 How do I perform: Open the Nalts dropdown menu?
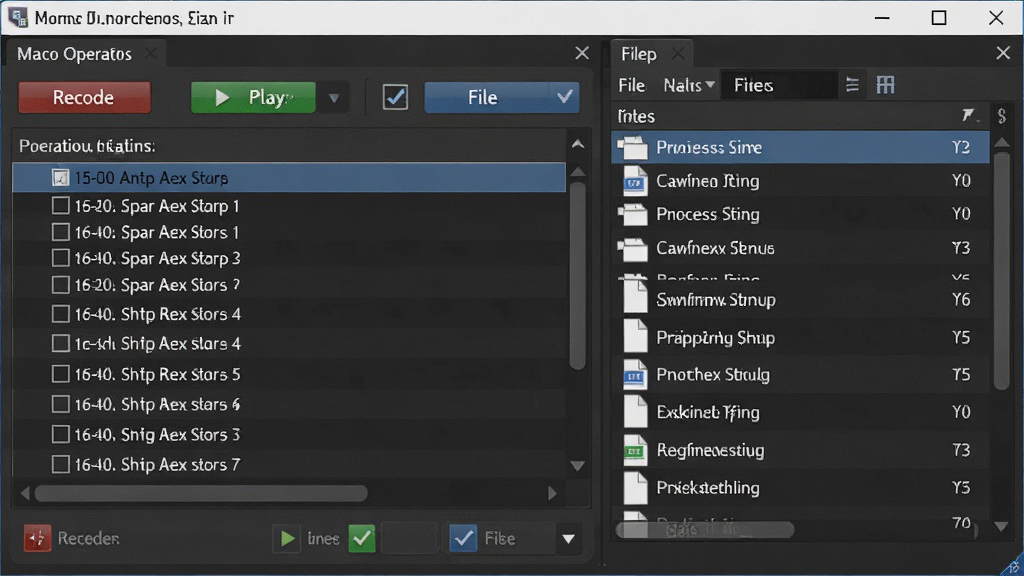(689, 86)
